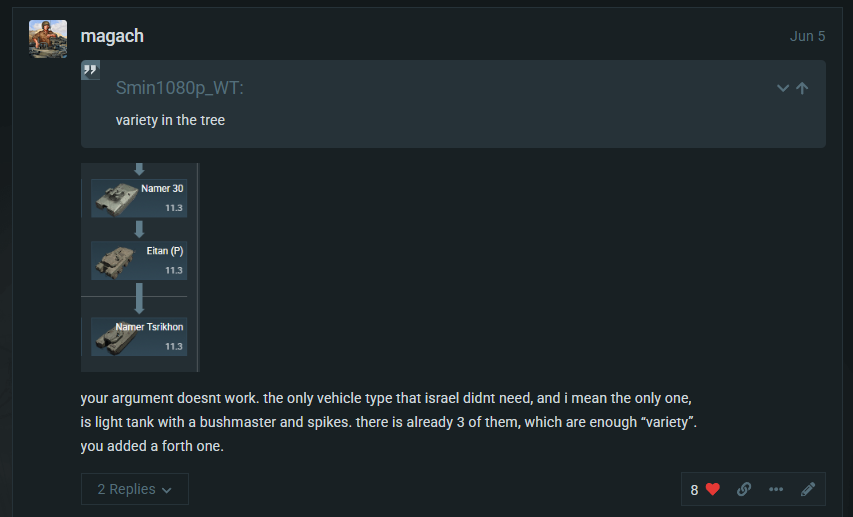Copy post link via chain icon
853x517 pixels.
point(744,489)
